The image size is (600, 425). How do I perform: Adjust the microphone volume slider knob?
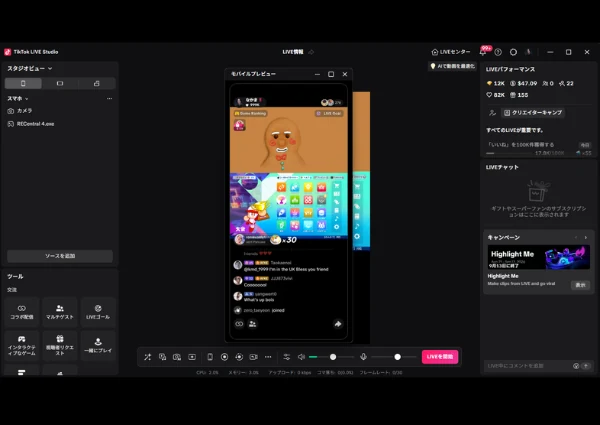(398, 357)
